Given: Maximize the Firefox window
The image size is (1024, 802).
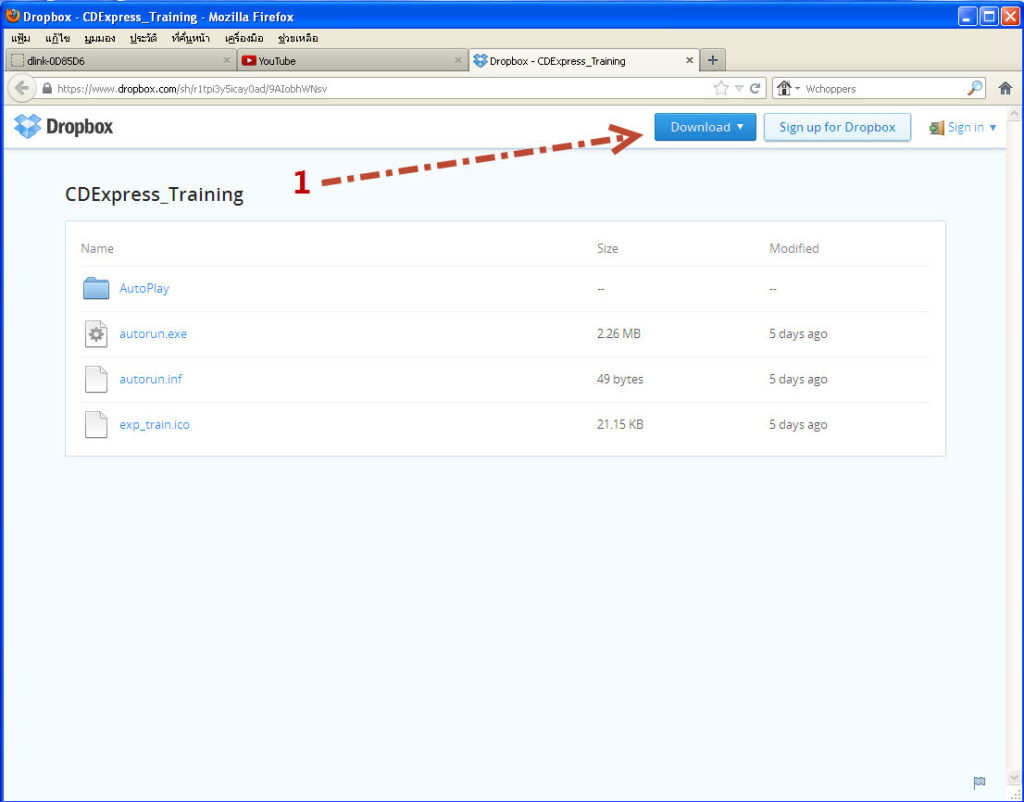Looking at the screenshot, I should [x=989, y=16].
